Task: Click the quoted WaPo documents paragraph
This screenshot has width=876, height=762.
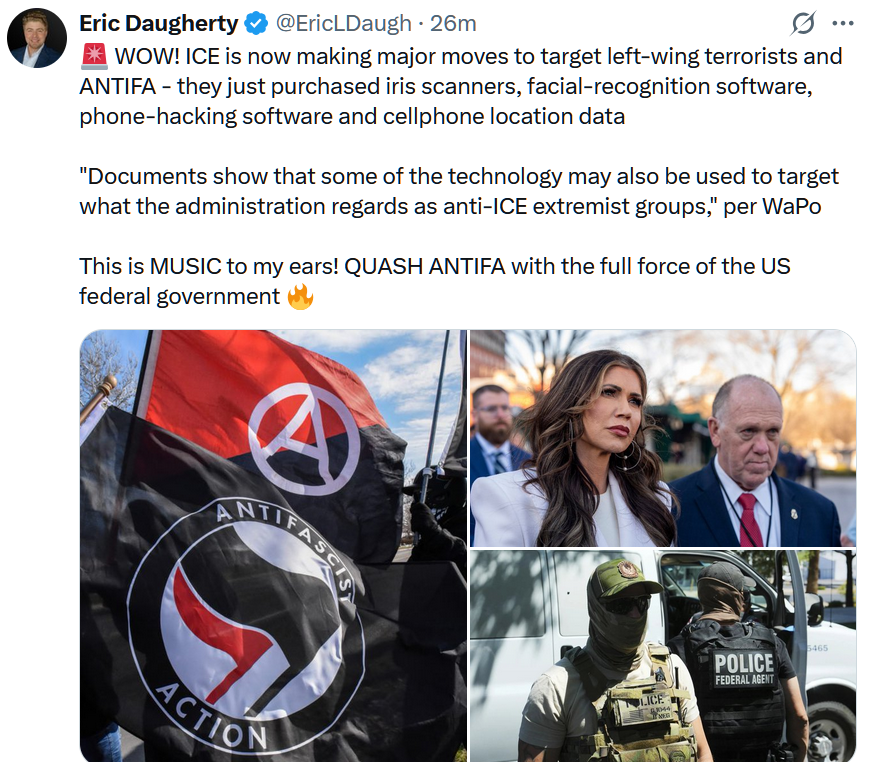Action: coord(459,191)
